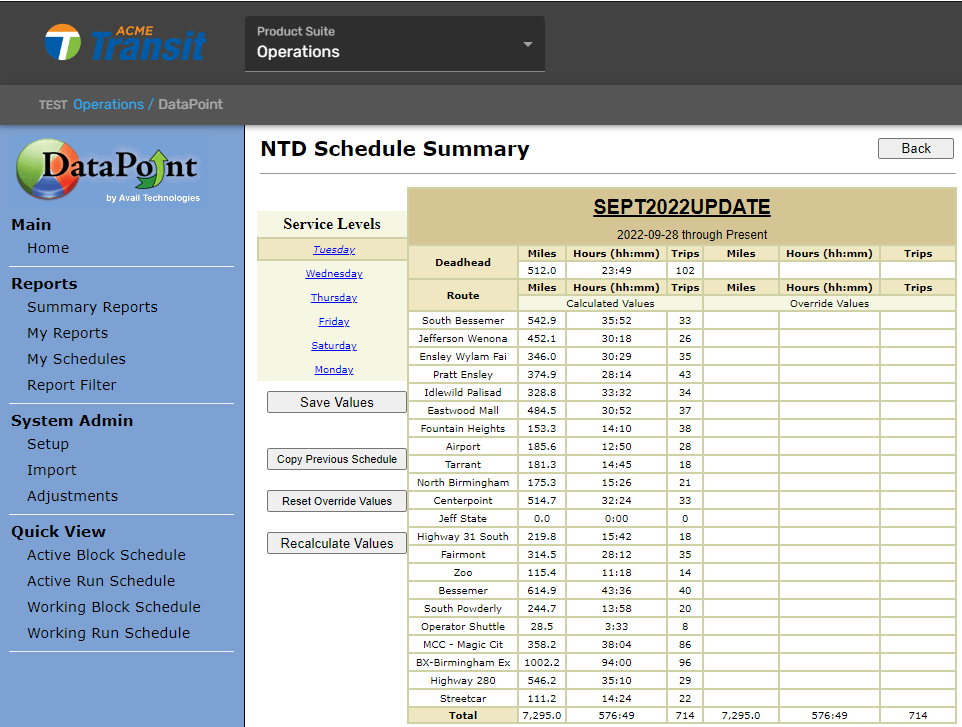This screenshot has width=962, height=727.
Task: Click the BX-Birmingham Ex route name
Action: pyautogui.click(x=463, y=663)
